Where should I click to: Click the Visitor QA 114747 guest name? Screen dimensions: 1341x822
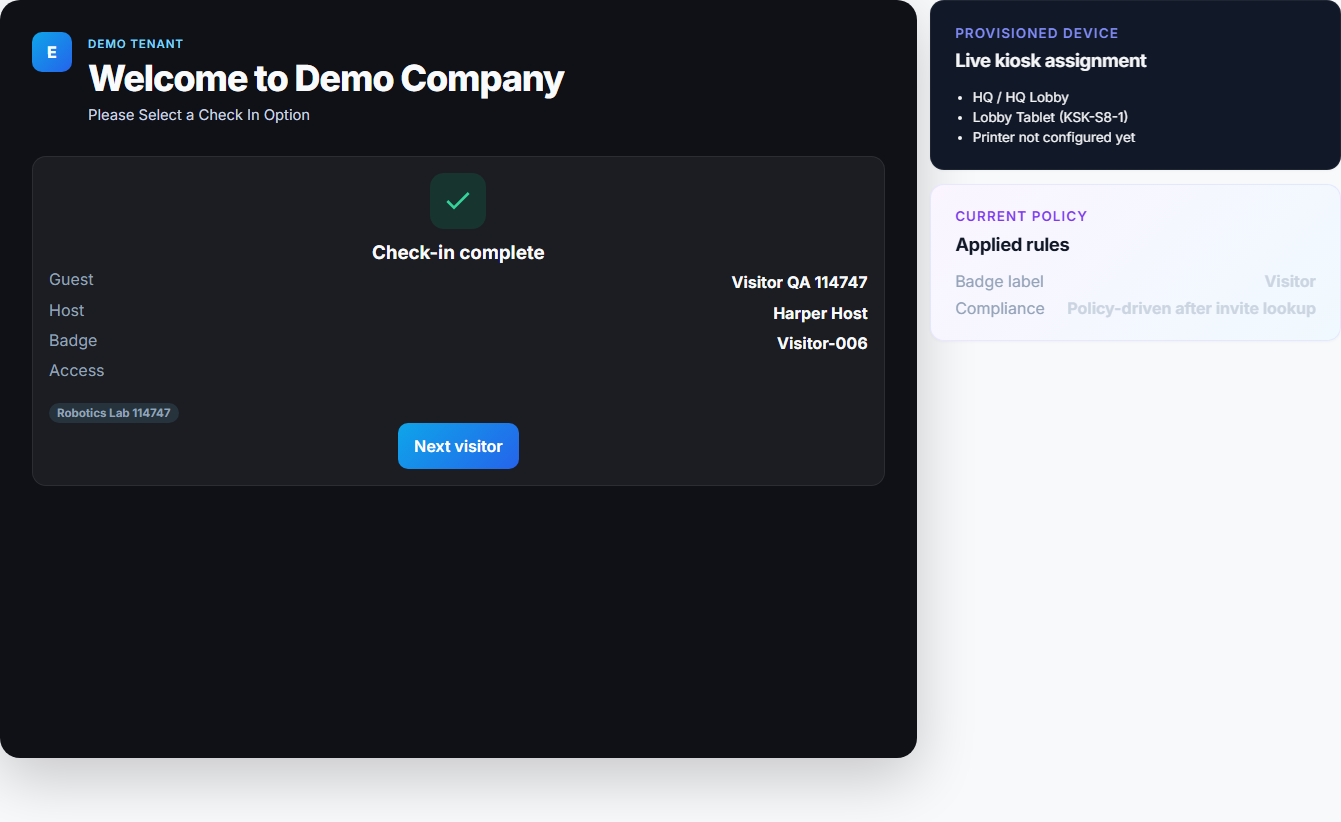pos(799,283)
